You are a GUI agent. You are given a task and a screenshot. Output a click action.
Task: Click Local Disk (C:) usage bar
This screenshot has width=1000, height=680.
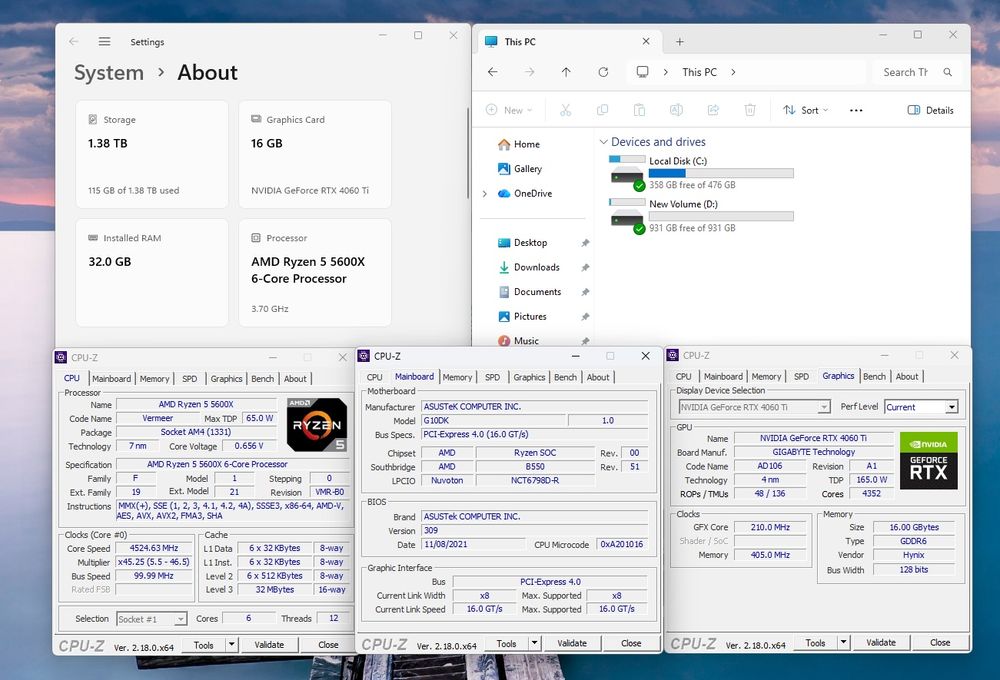721,173
